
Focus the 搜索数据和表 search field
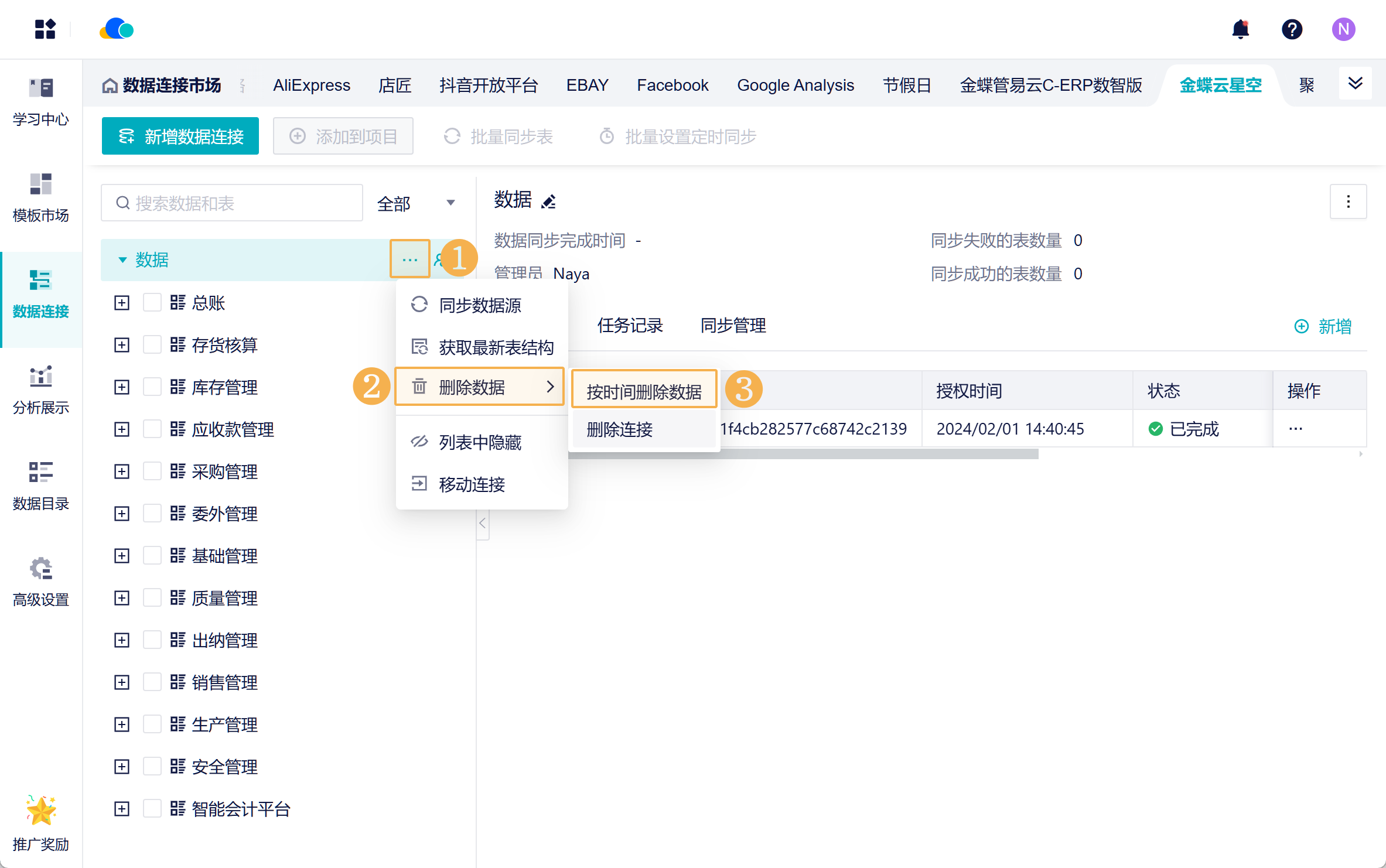pos(232,203)
